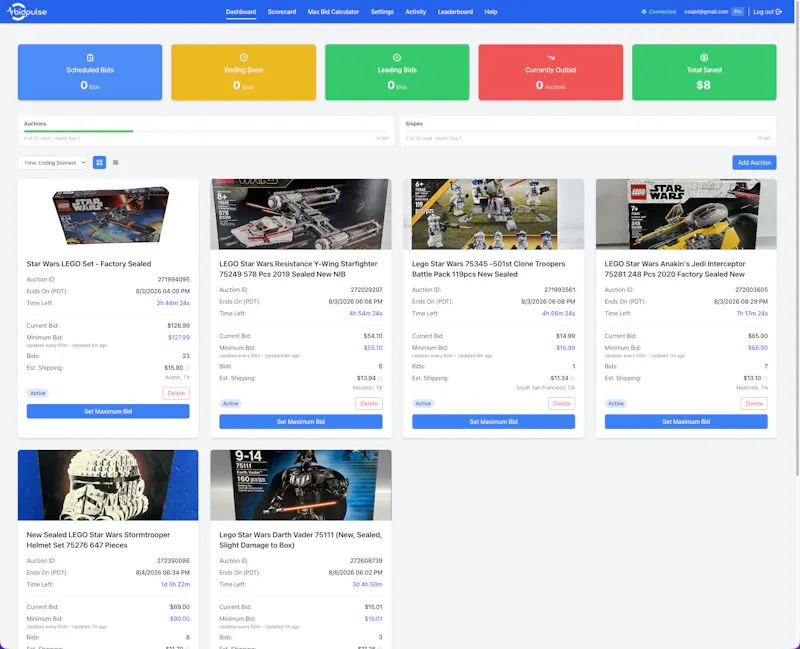Click the Stormtrooper Helmet Set 75276 title
Viewport: 800px width, 649px height.
pos(98,540)
